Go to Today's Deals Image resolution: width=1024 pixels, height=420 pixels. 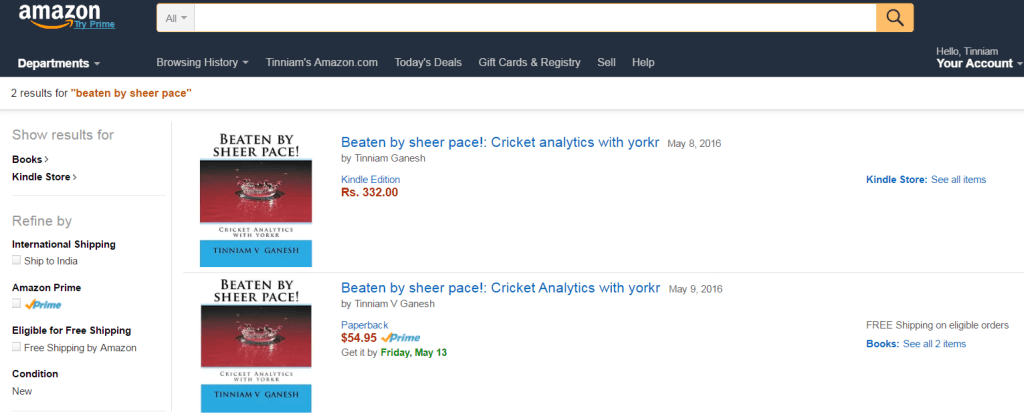point(428,62)
